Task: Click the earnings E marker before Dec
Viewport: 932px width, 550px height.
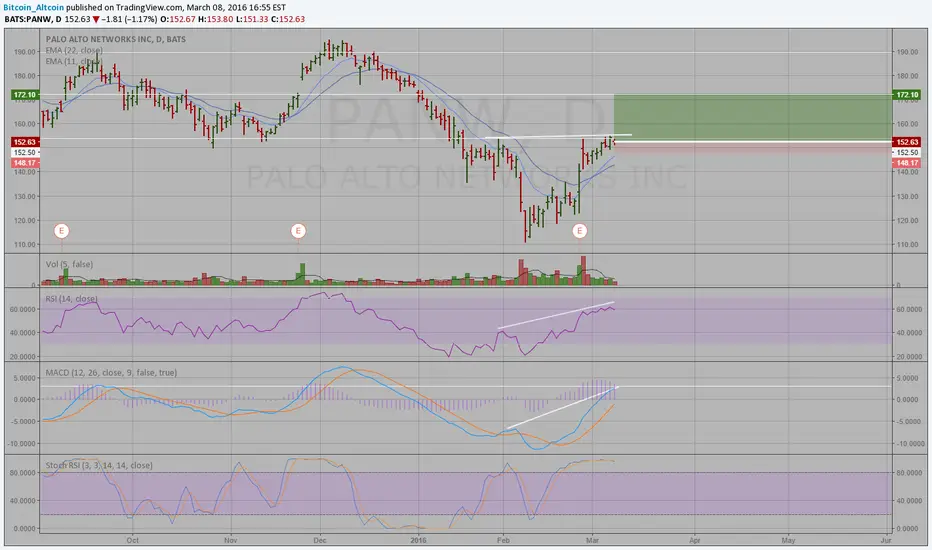Action: [298, 231]
